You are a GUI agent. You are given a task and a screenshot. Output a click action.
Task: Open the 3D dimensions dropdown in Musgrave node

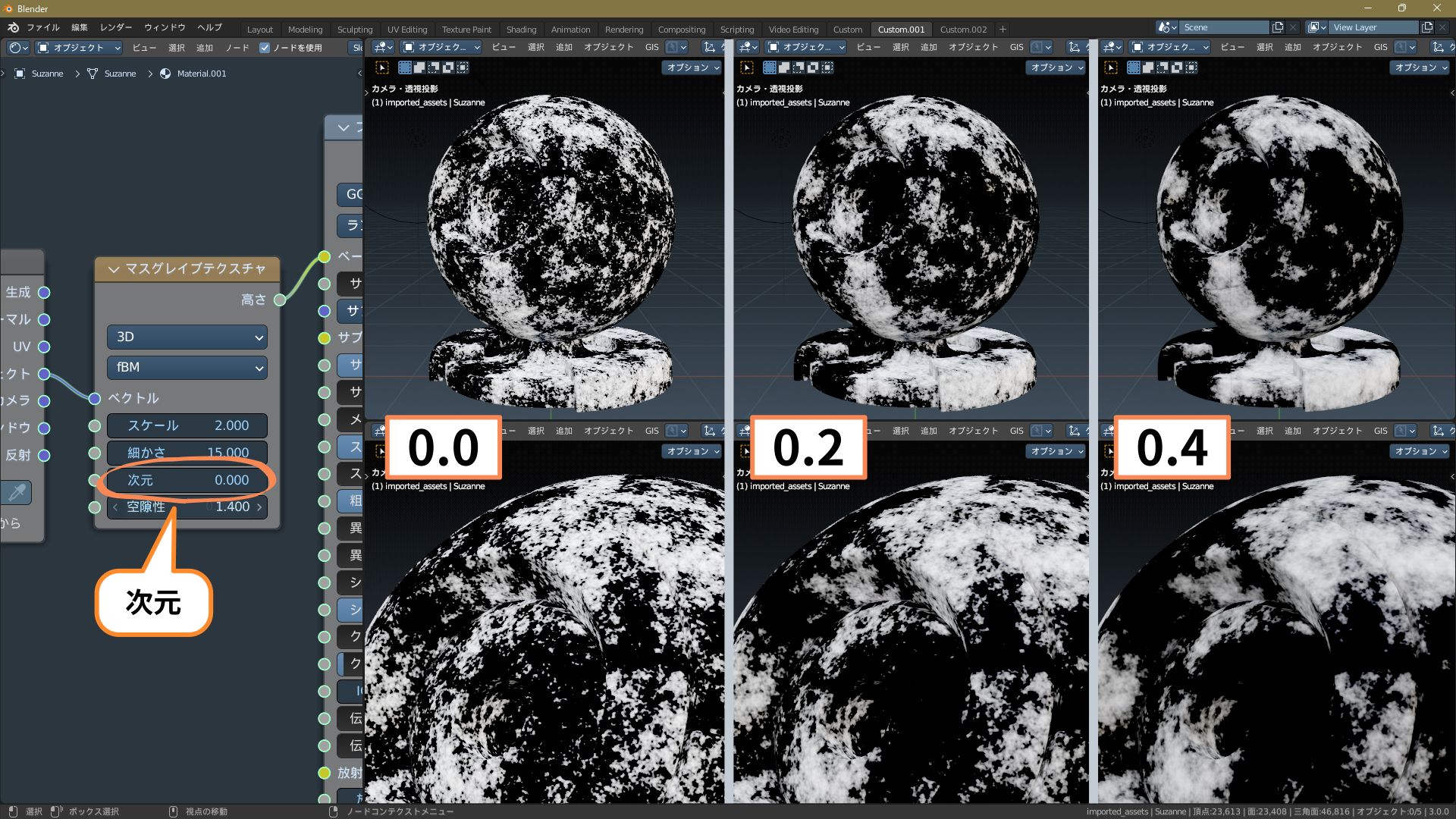point(187,337)
